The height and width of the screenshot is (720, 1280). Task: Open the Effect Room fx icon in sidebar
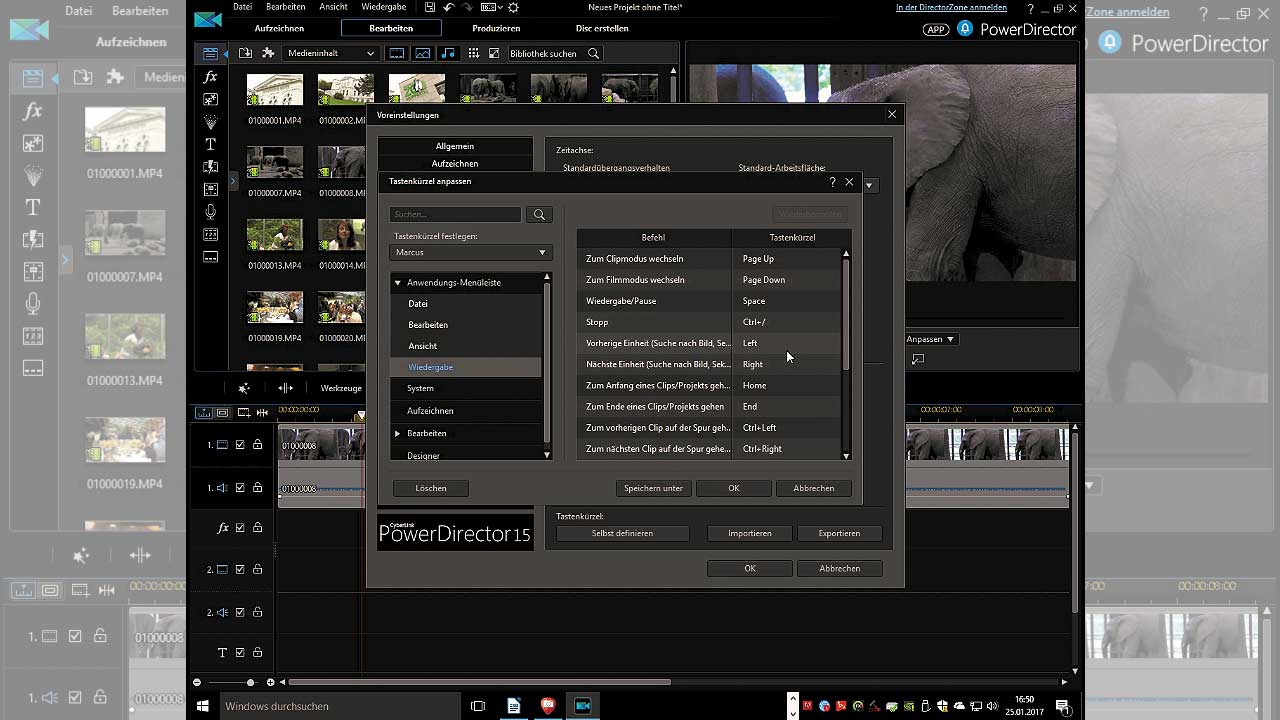click(210, 77)
